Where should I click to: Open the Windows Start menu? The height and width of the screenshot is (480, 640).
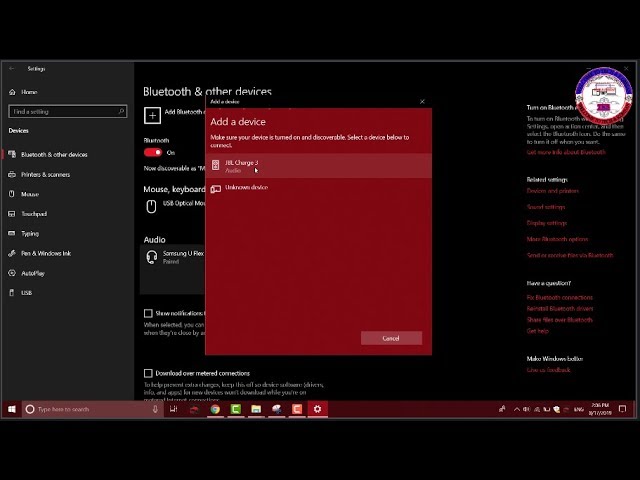[11, 409]
